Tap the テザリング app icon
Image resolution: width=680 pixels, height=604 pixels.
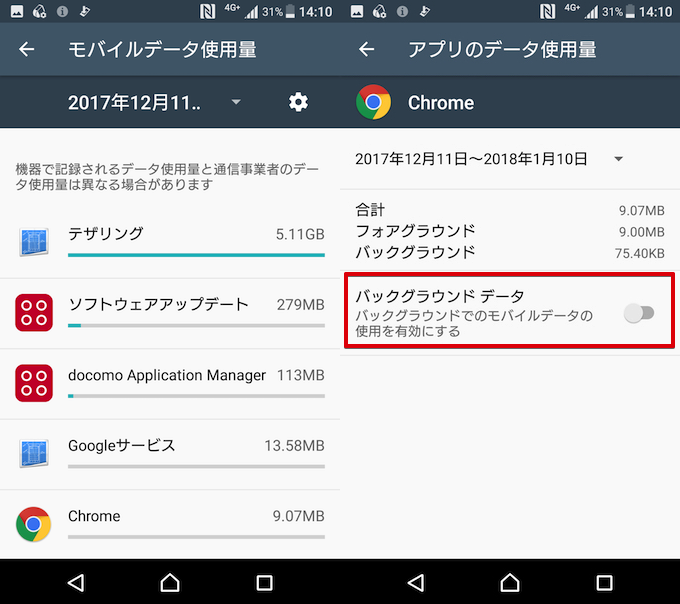coord(33,242)
